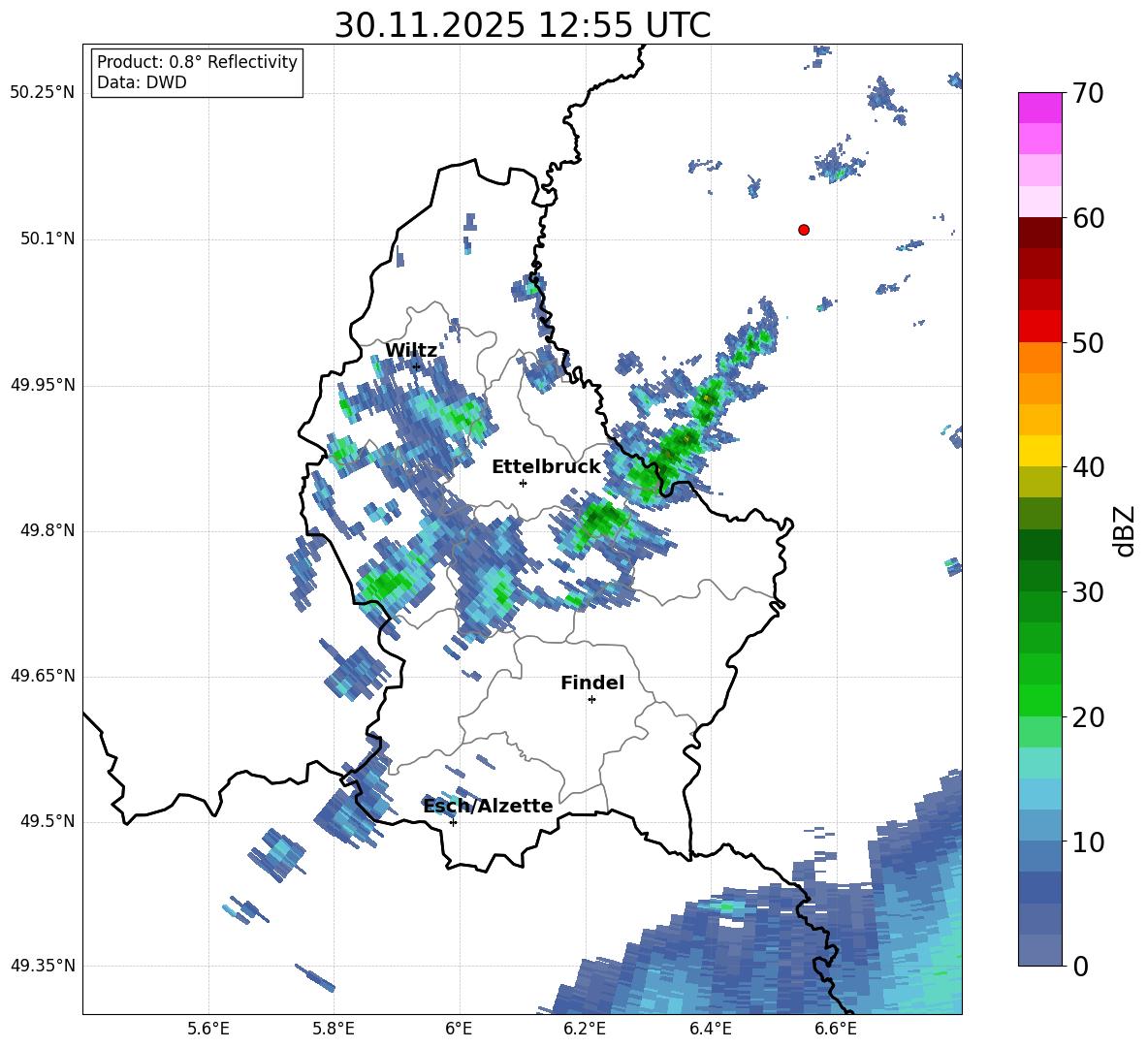Viewport: 1148px width, 1048px height.
Task: Click the 20 tick on the colorbar
Action: click(x=1088, y=717)
